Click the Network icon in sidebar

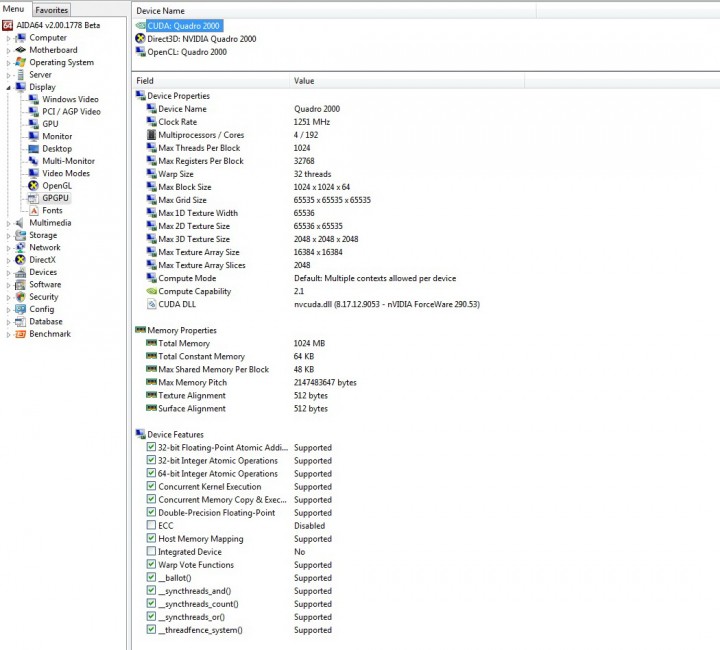pos(21,247)
